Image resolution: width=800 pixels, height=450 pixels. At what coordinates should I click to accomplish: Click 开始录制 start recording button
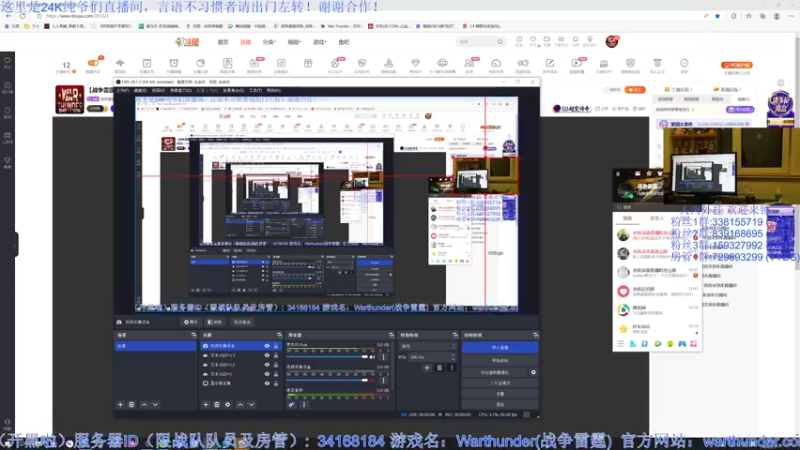(x=500, y=361)
